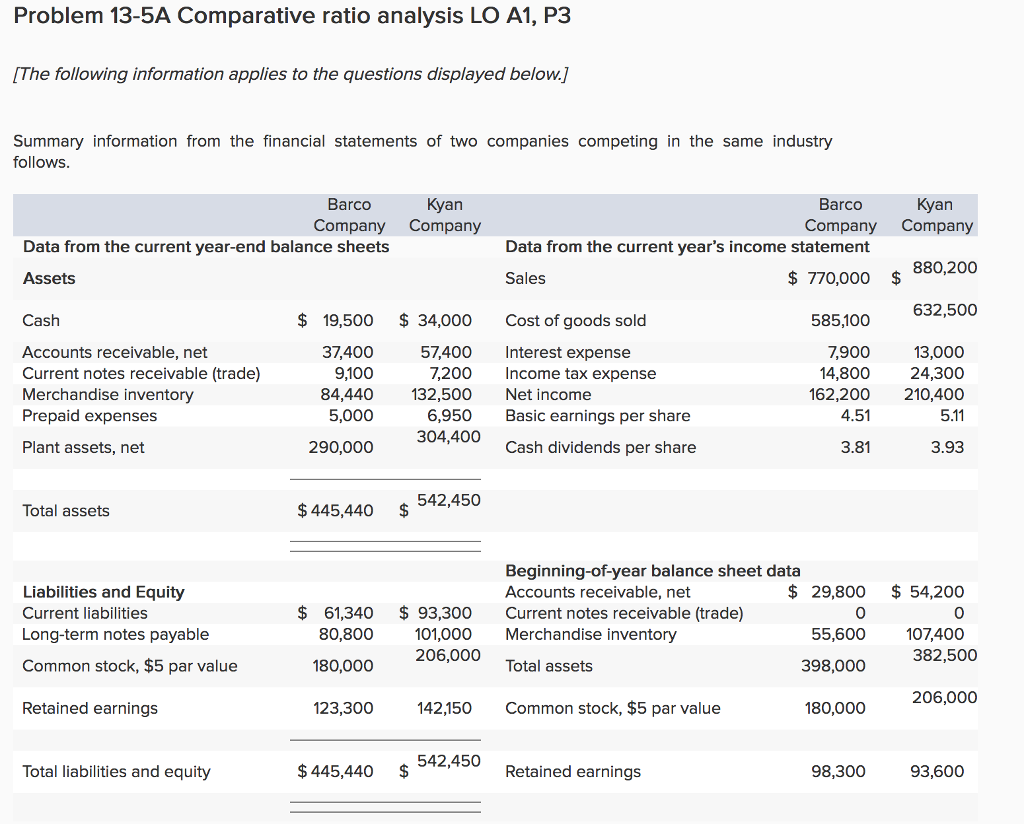Click the 'Long-term notes payable' row label
This screenshot has width=1024, height=824.
tap(115, 634)
